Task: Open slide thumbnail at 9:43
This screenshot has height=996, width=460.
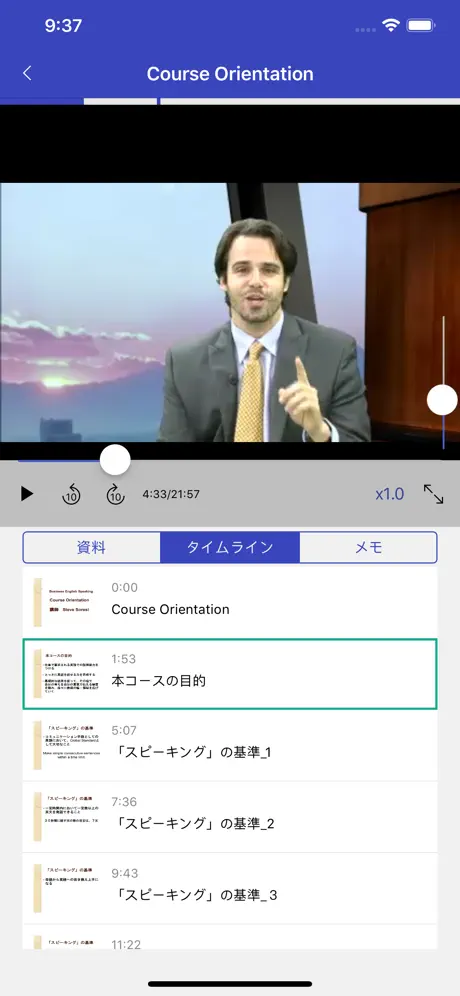Action: point(68,888)
